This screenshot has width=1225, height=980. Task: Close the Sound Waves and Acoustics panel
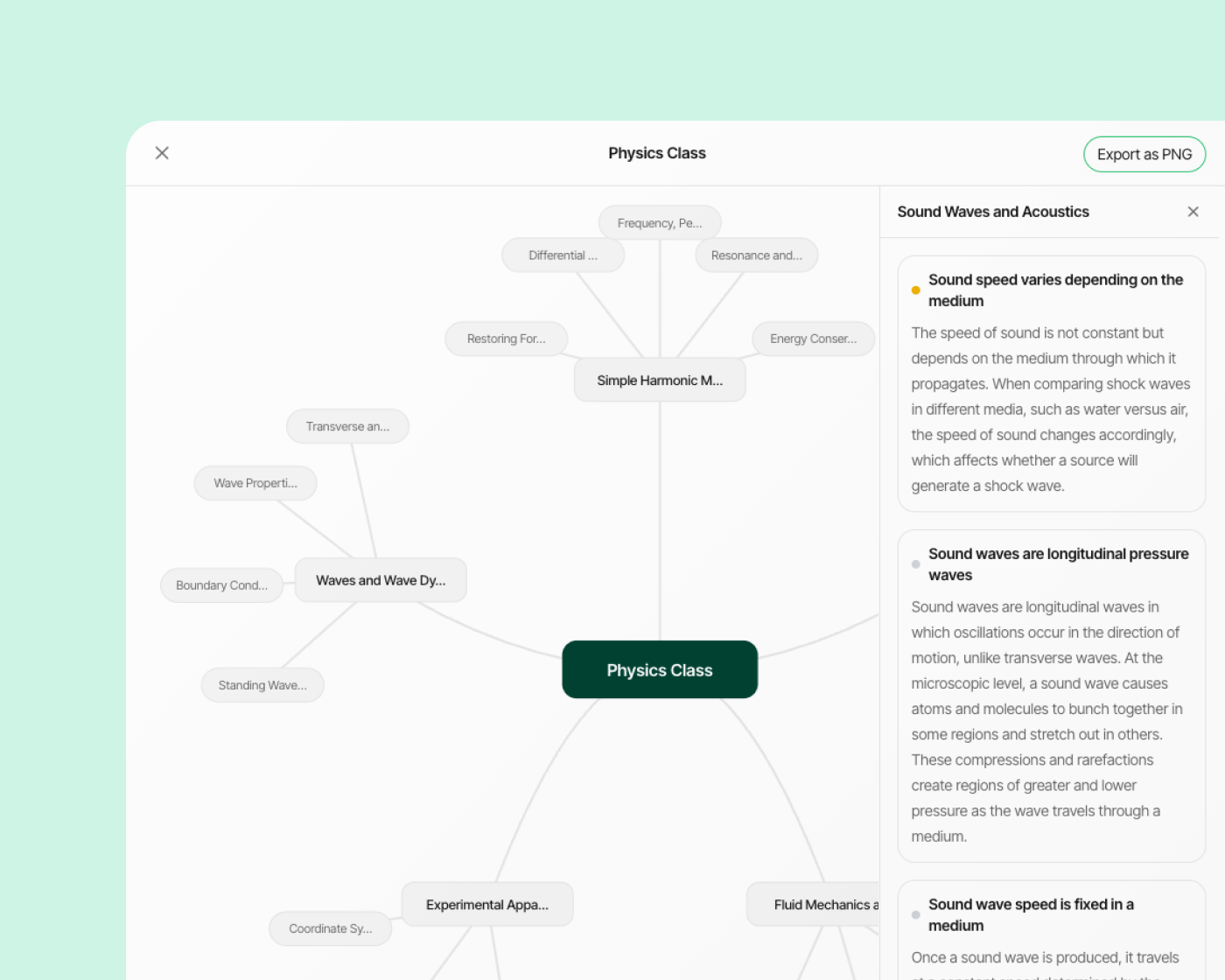tap(1193, 212)
